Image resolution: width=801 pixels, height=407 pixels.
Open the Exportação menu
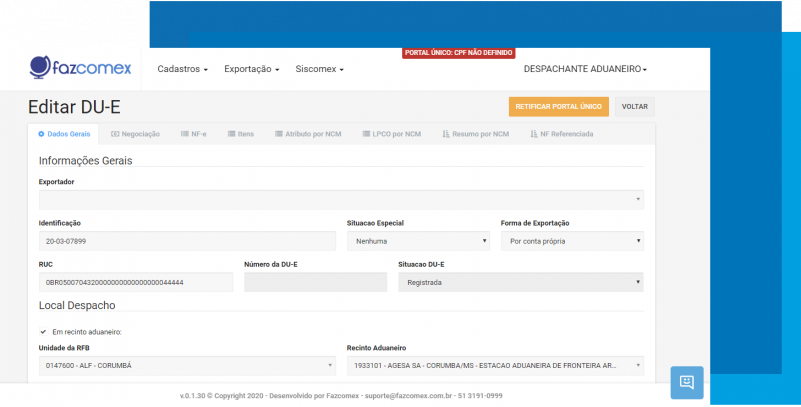tap(251, 70)
